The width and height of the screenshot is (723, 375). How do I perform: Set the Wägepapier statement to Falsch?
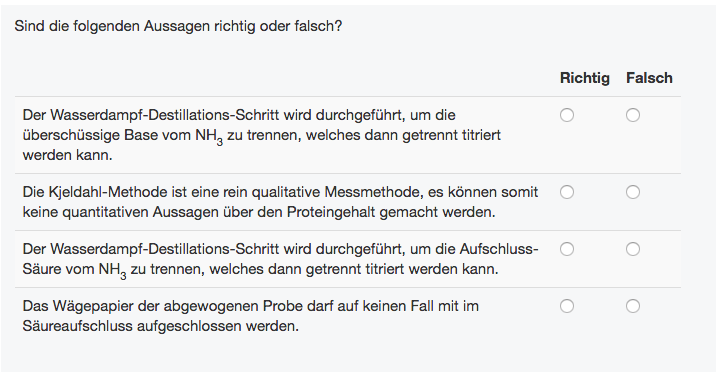point(633,306)
